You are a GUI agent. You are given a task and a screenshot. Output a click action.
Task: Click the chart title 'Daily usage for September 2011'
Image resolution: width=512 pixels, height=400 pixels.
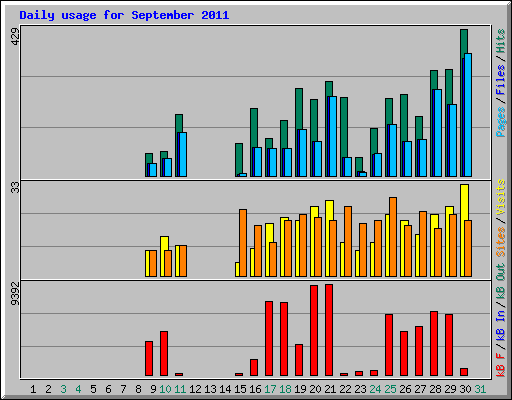coord(124,15)
